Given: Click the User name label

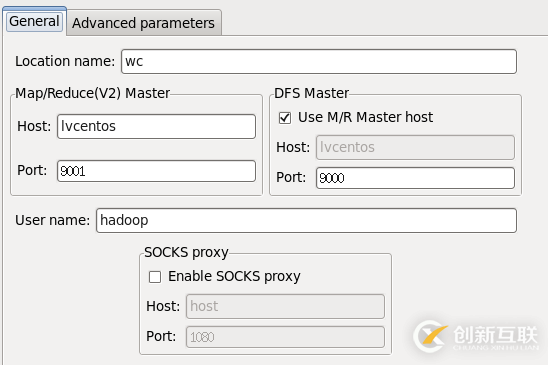Looking at the screenshot, I should [52, 221].
